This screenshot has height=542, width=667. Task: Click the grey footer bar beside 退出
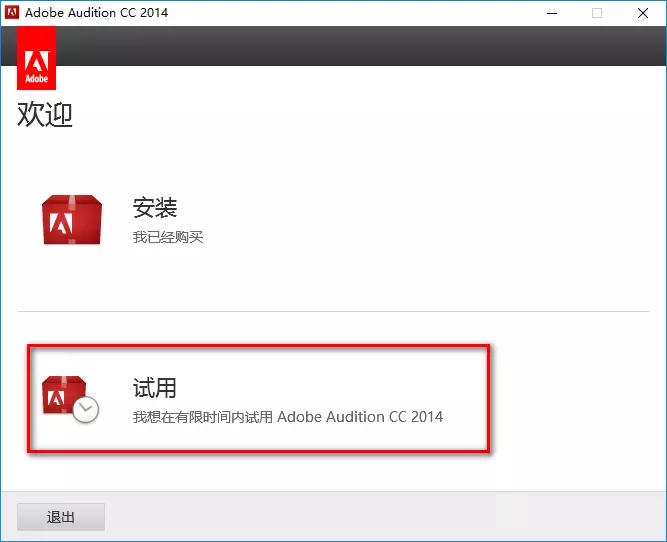click(380, 517)
